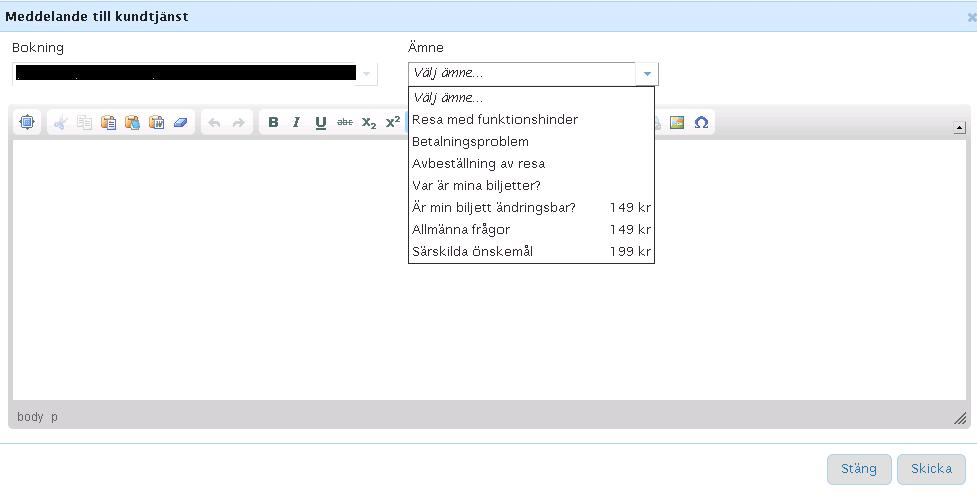The image size is (977, 494).
Task: Click the Remove Format eraser icon
Action: [181, 122]
